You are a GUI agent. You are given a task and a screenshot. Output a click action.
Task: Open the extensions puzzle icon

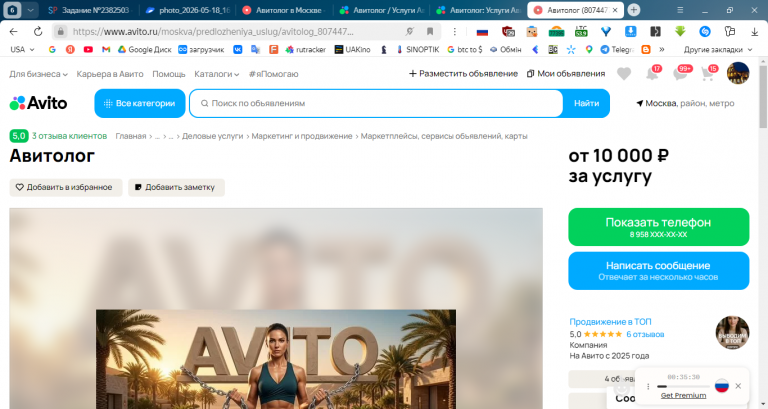(x=729, y=32)
